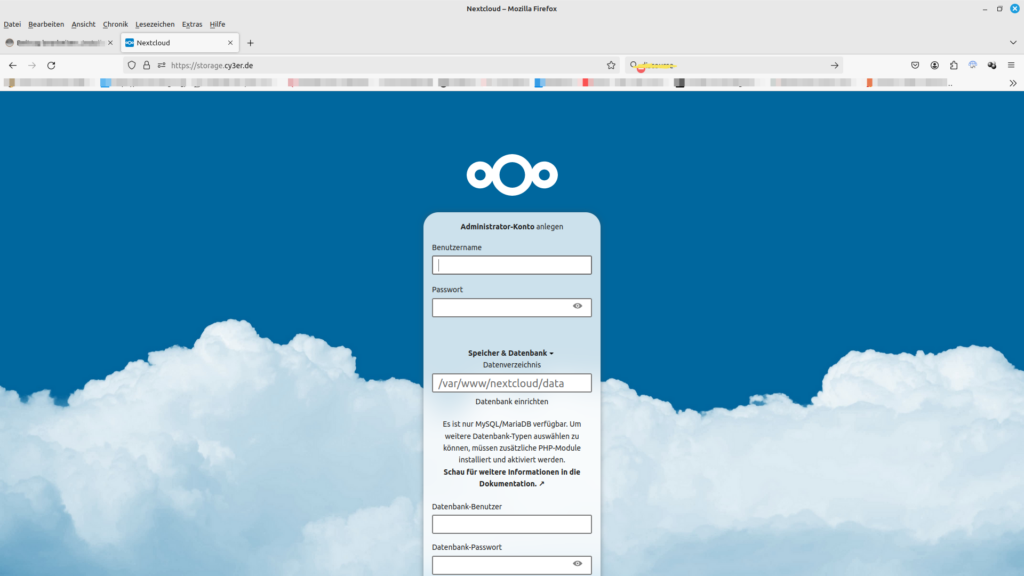This screenshot has width=1024, height=576.
Task: Show the admin password with eye icon
Action: point(577,306)
